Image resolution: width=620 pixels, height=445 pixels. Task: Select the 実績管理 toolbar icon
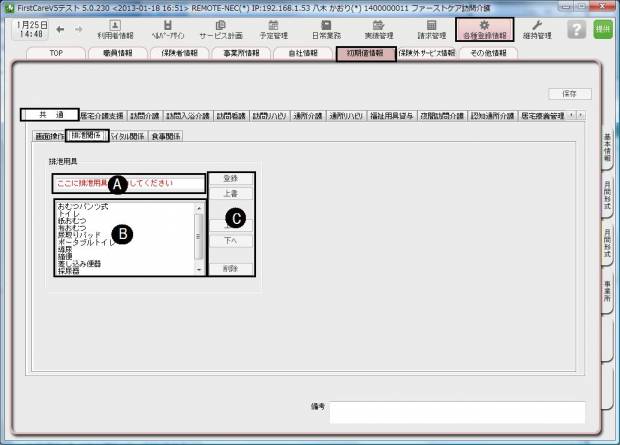(x=378, y=29)
